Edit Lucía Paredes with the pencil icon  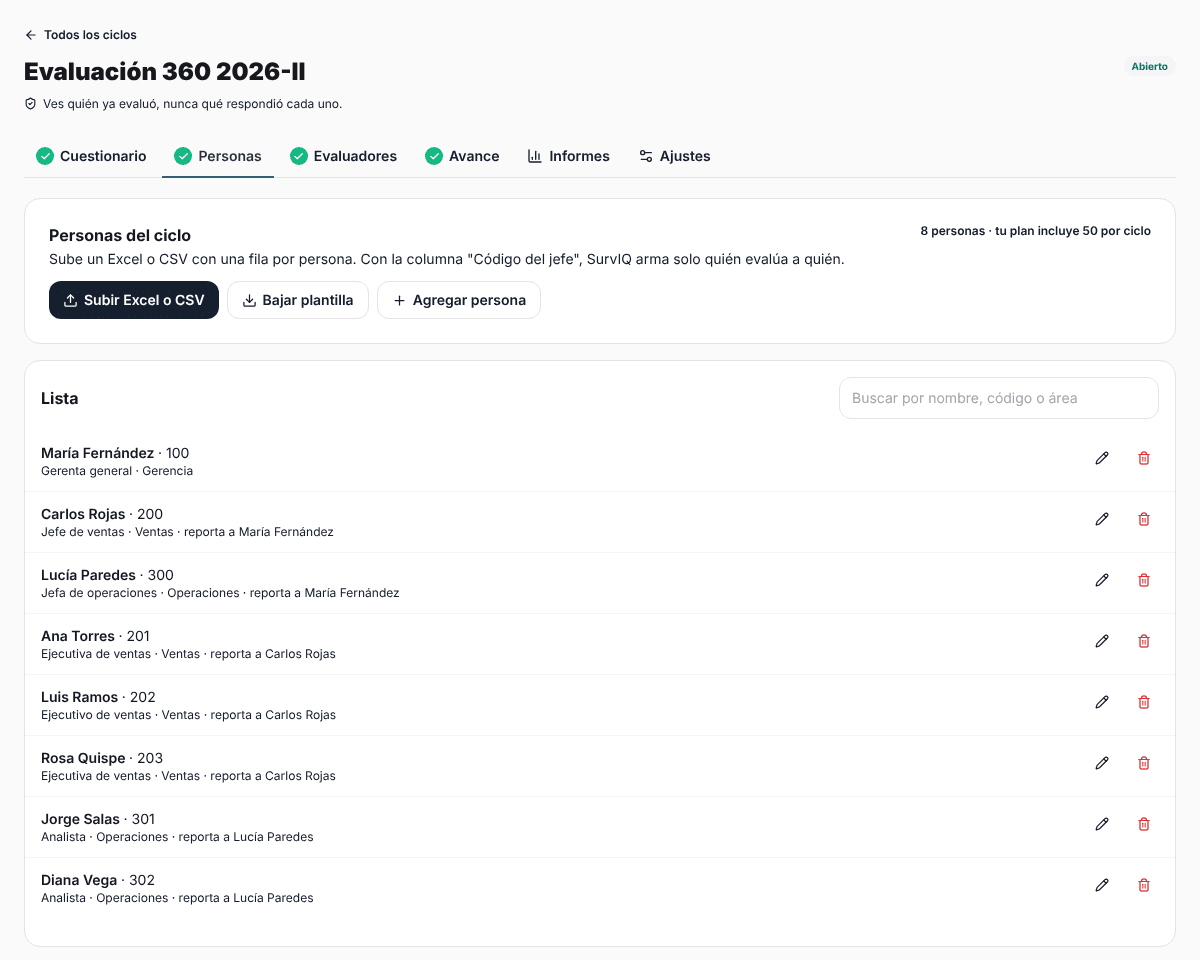pos(1102,580)
